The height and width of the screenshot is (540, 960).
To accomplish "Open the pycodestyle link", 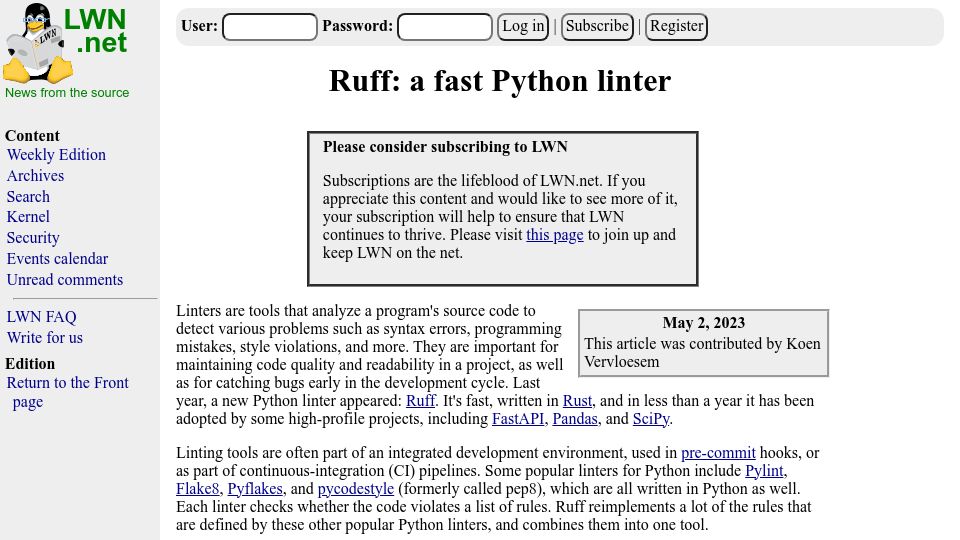I will click(x=356, y=489).
